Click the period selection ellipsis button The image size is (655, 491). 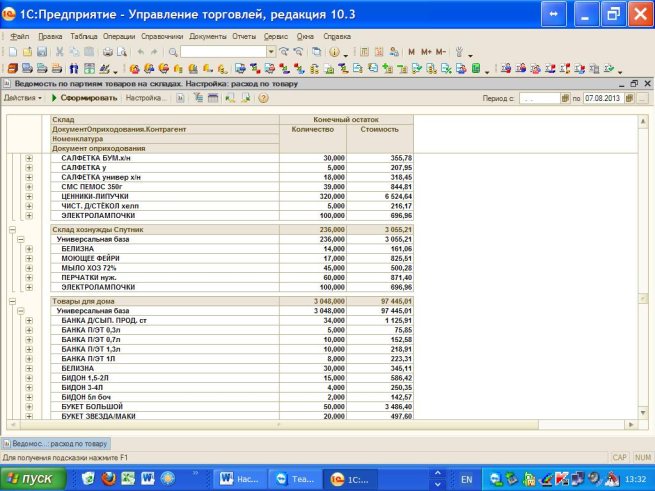point(642,98)
